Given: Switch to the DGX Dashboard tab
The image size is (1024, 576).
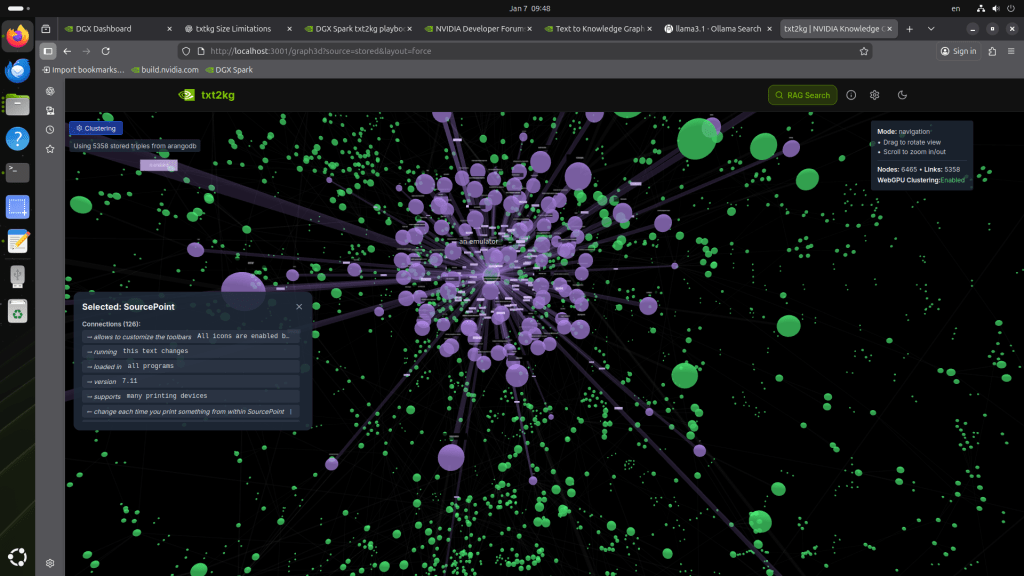Looking at the screenshot, I should [117, 29].
